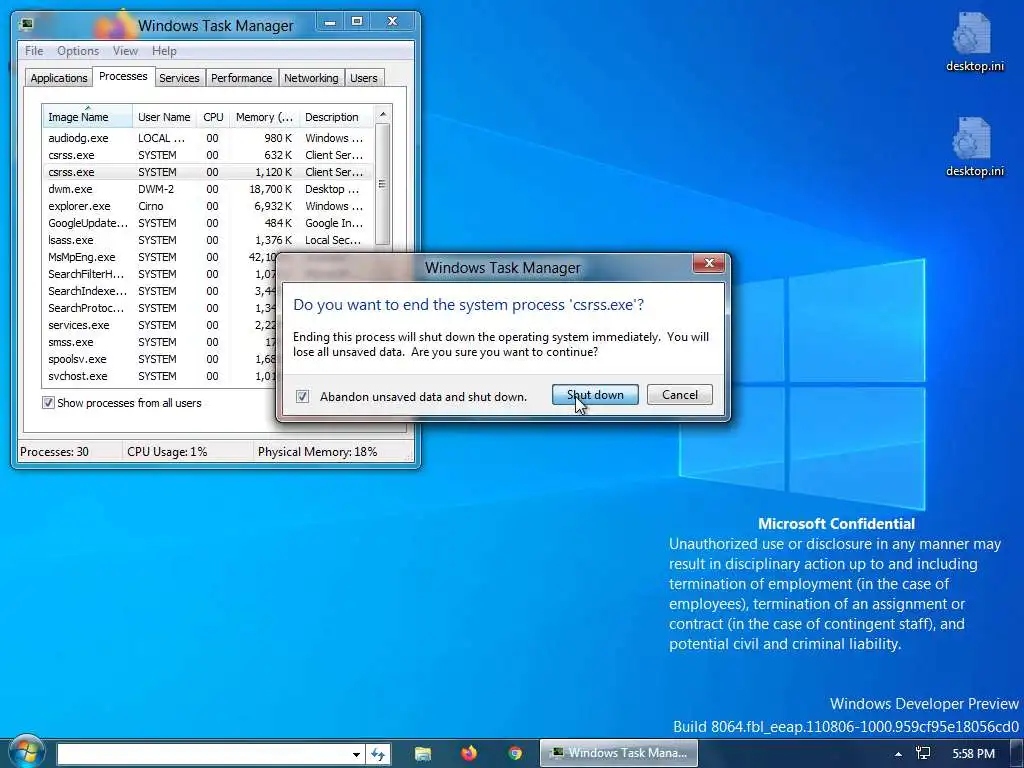Select the Windows Task Manager taskbar button
The width and height of the screenshot is (1024, 768).
coord(618,753)
